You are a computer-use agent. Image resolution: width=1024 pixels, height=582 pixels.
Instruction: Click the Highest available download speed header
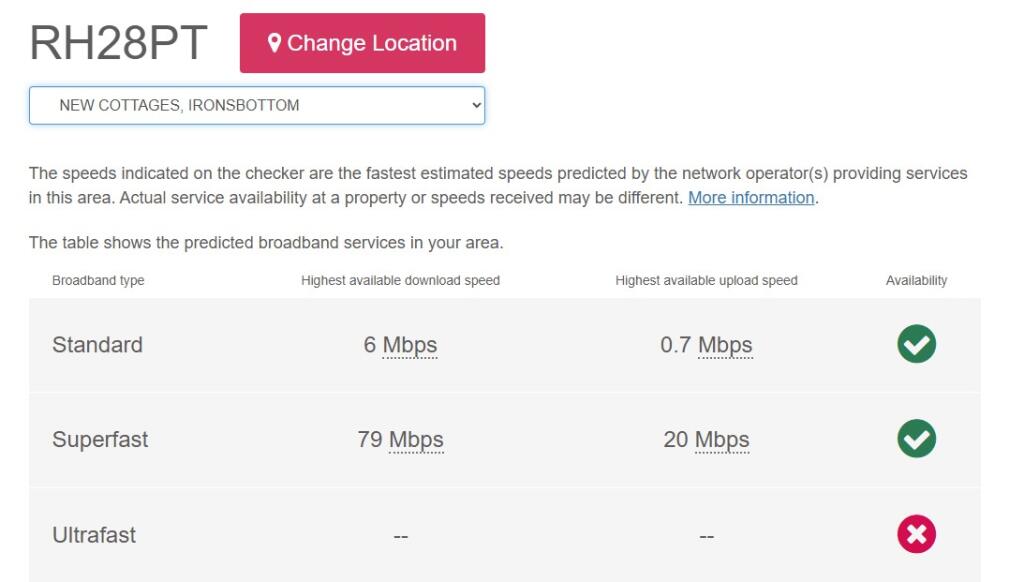coord(400,281)
